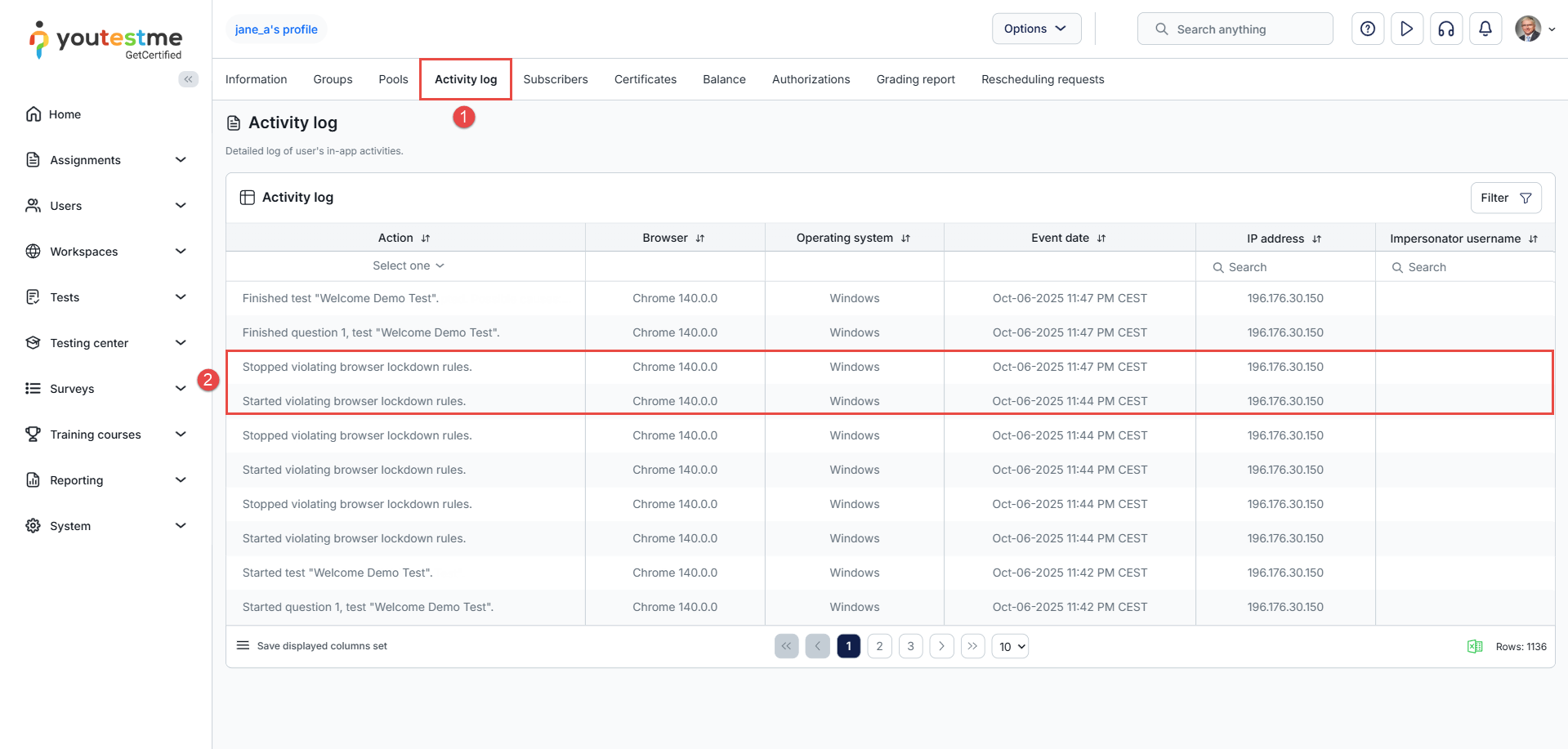Sort by Action column arrows icon
The width and height of the screenshot is (1568, 749).
tap(426, 239)
